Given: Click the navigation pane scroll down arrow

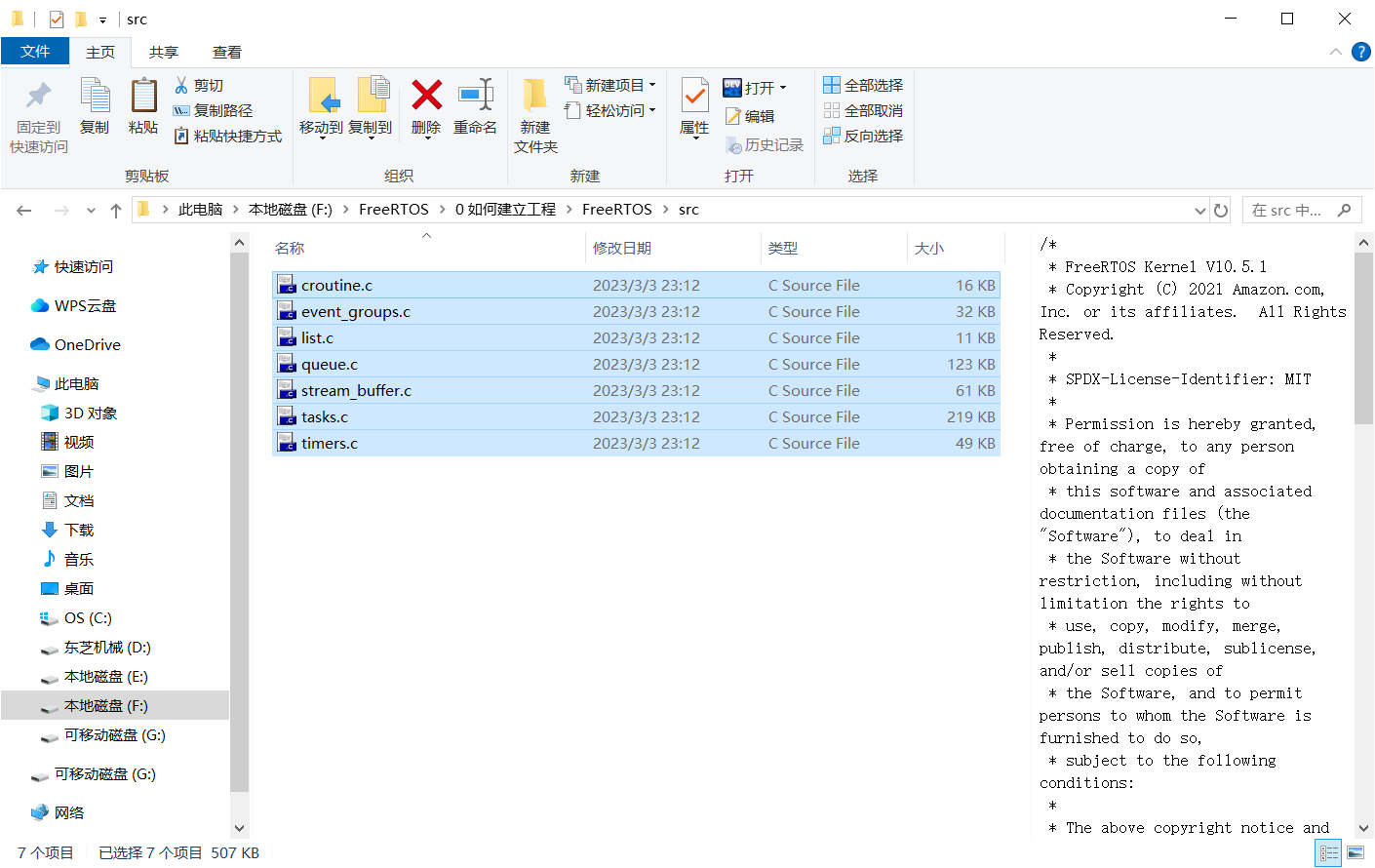Looking at the screenshot, I should [240, 828].
